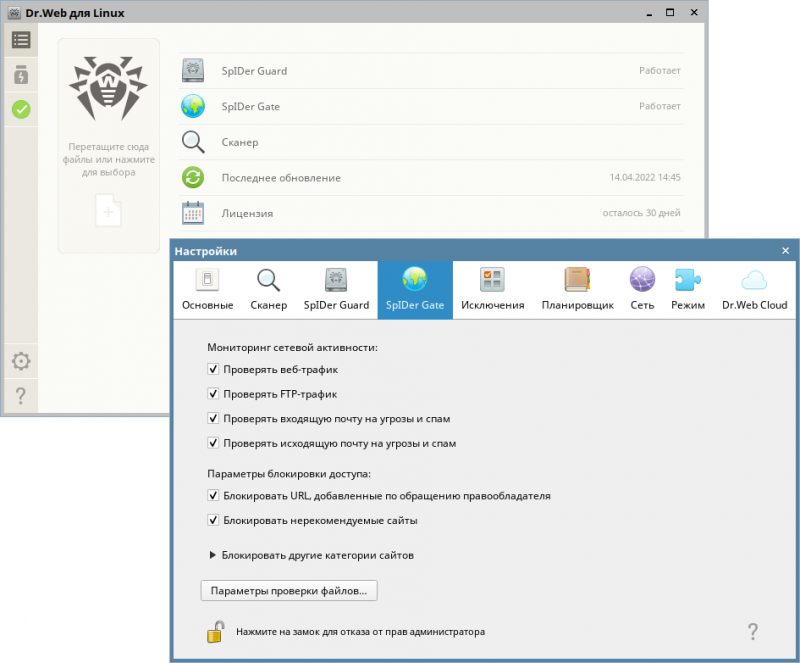Click Последнее обновление row label
Screen dimensions: 800x663
tap(281, 178)
